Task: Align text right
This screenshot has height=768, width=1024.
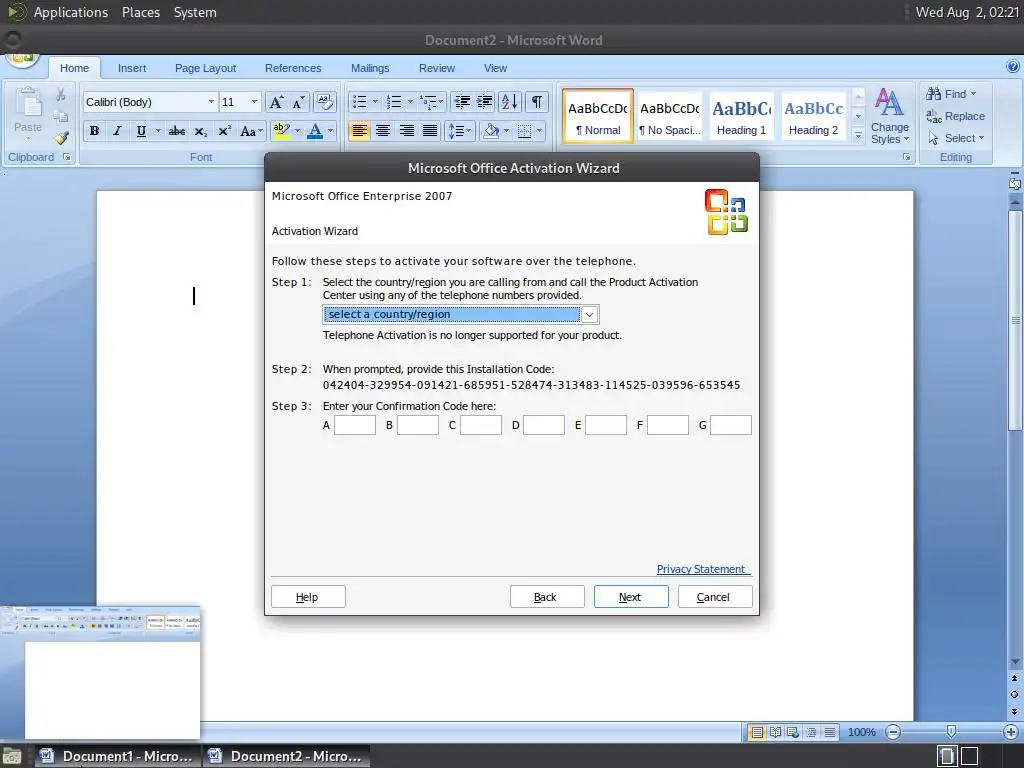Action: pyautogui.click(x=406, y=131)
